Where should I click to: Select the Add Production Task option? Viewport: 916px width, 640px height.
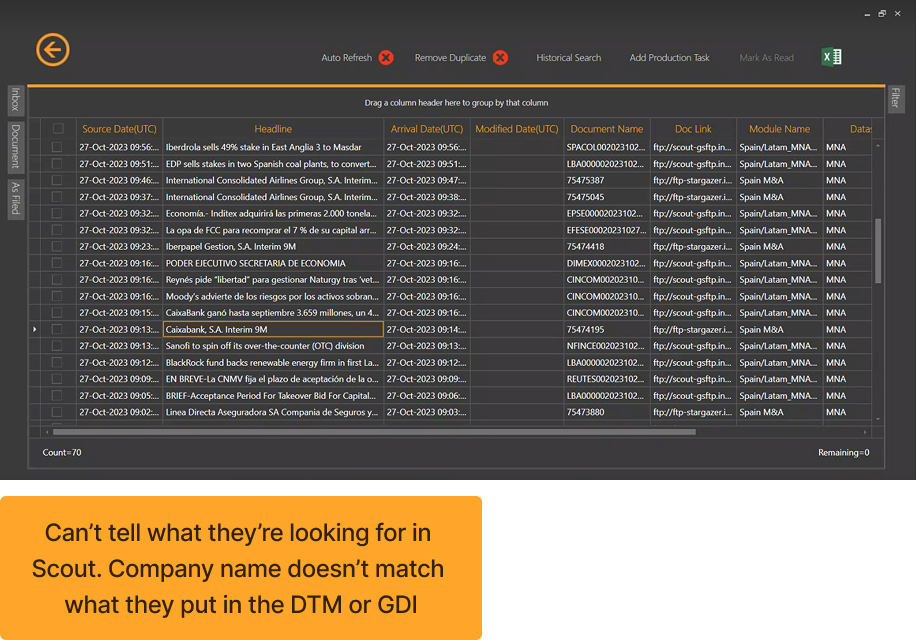pos(669,57)
